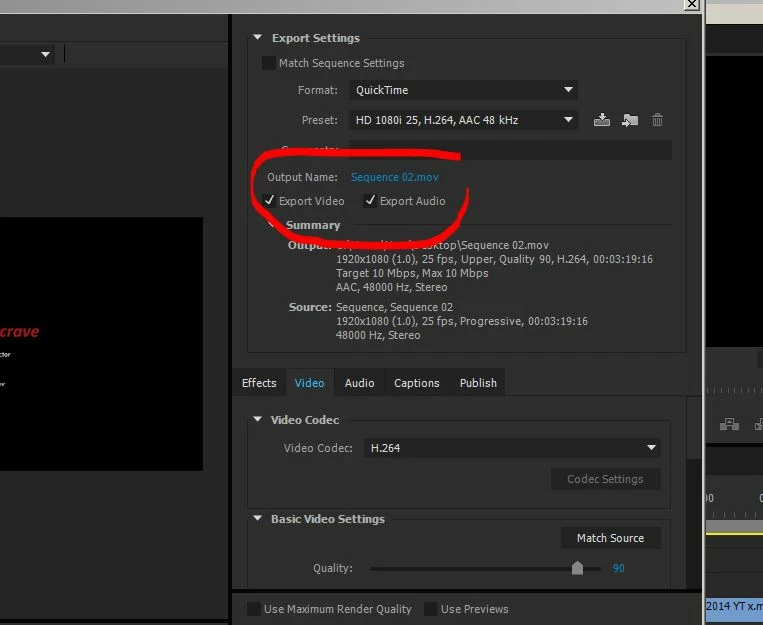Collapse the Export Settings section
This screenshot has width=763, height=625.
257,37
